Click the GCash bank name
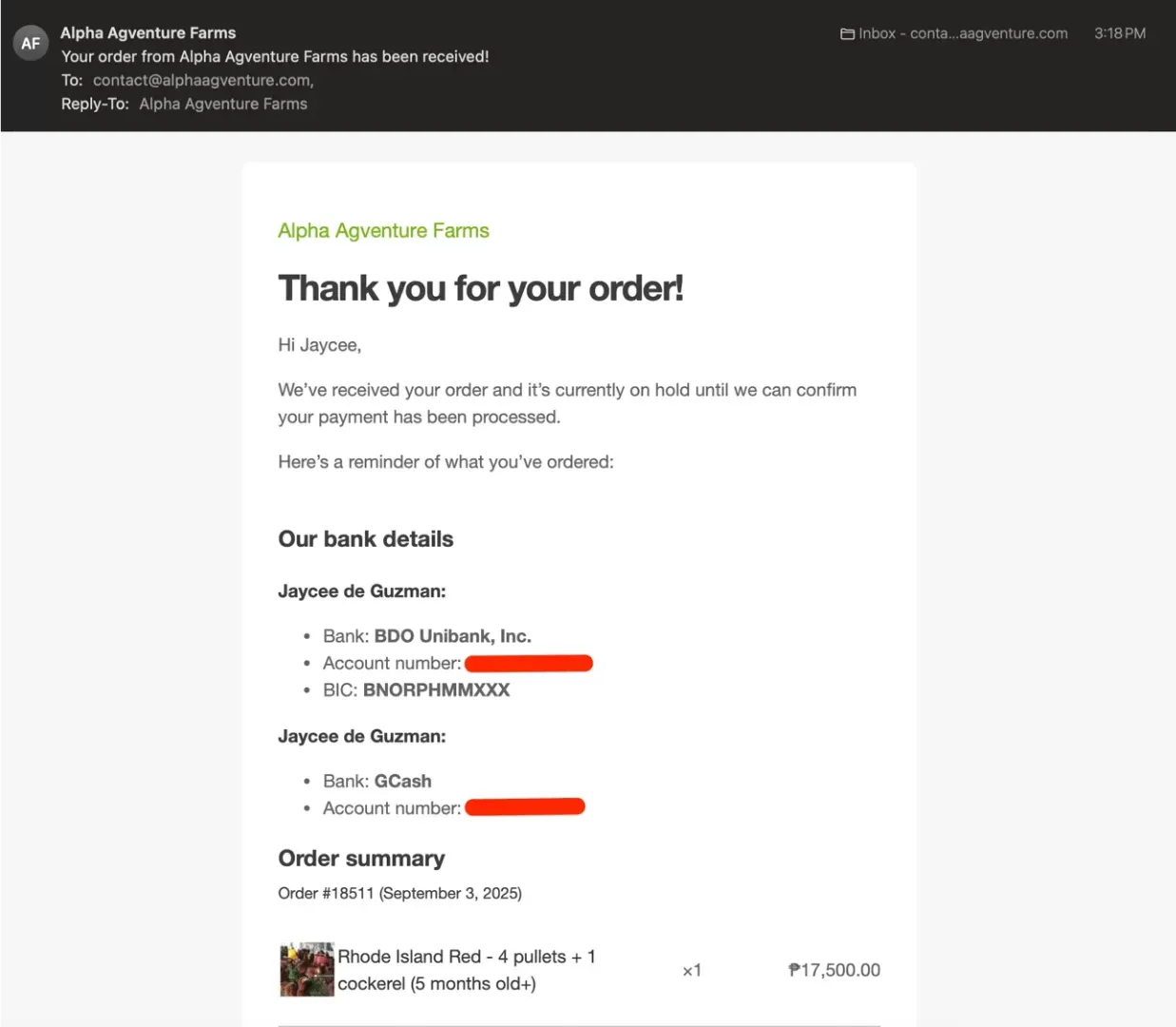The image size is (1176, 1027). coord(403,781)
